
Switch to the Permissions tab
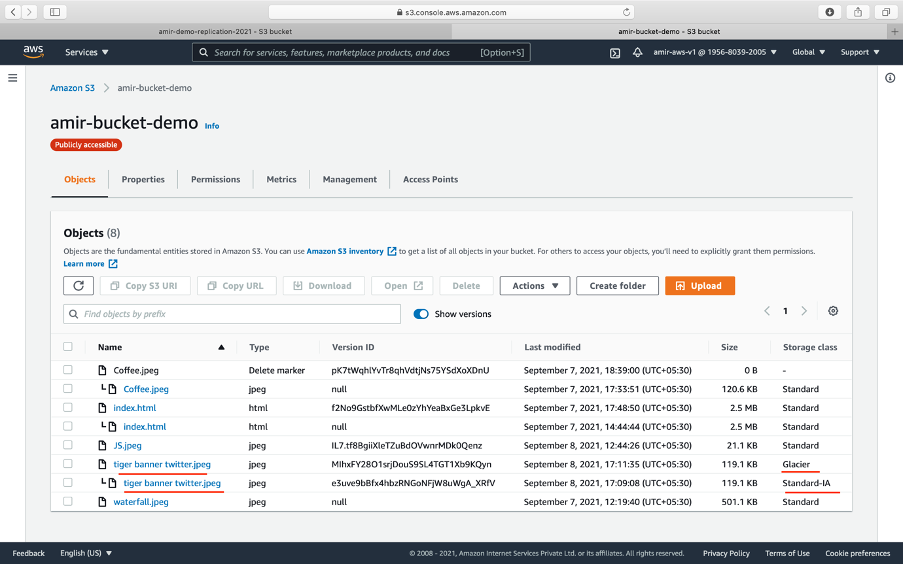(215, 180)
